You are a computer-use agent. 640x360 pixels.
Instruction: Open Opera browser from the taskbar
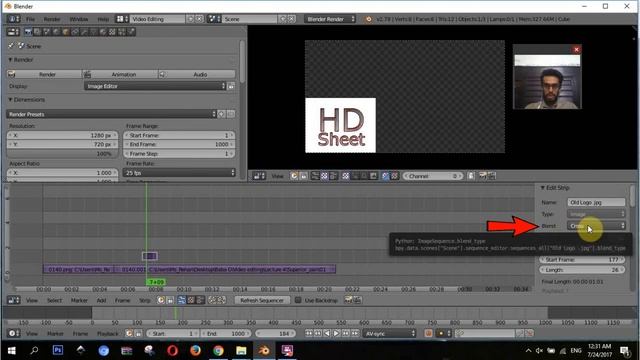pyautogui.click(x=172, y=351)
